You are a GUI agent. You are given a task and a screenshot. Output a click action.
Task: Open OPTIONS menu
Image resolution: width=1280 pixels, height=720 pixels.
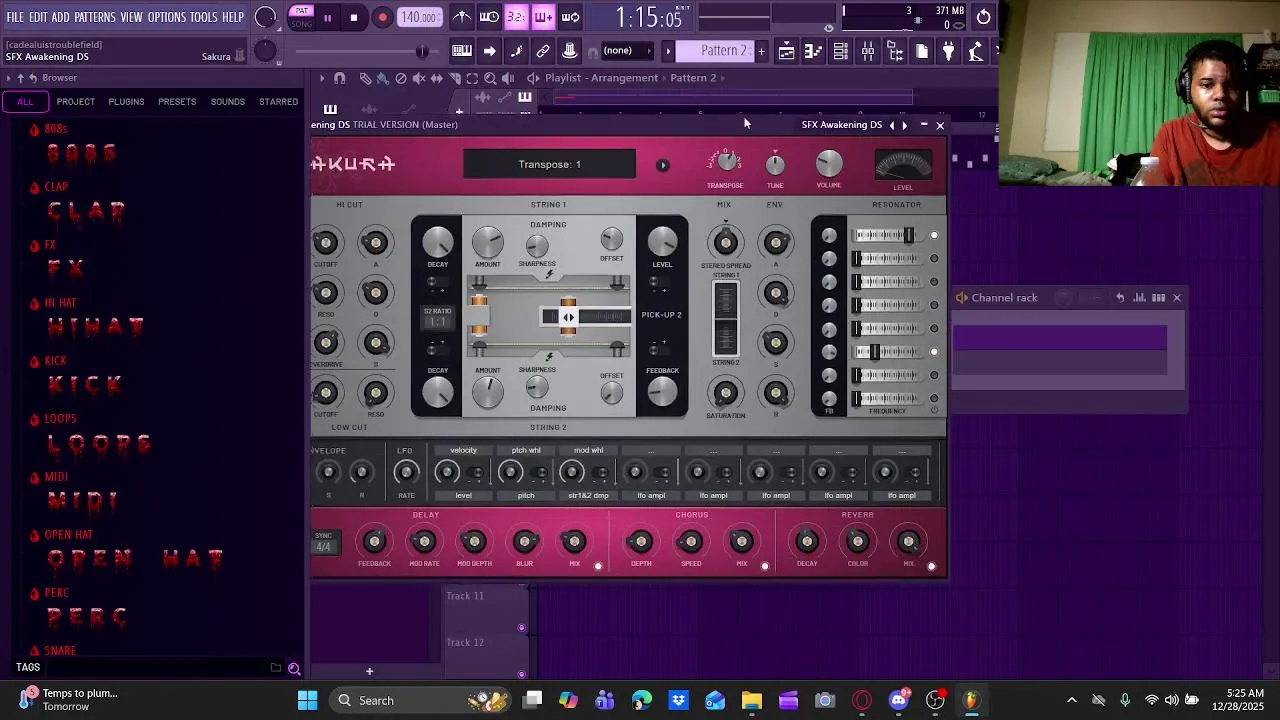[x=167, y=17]
